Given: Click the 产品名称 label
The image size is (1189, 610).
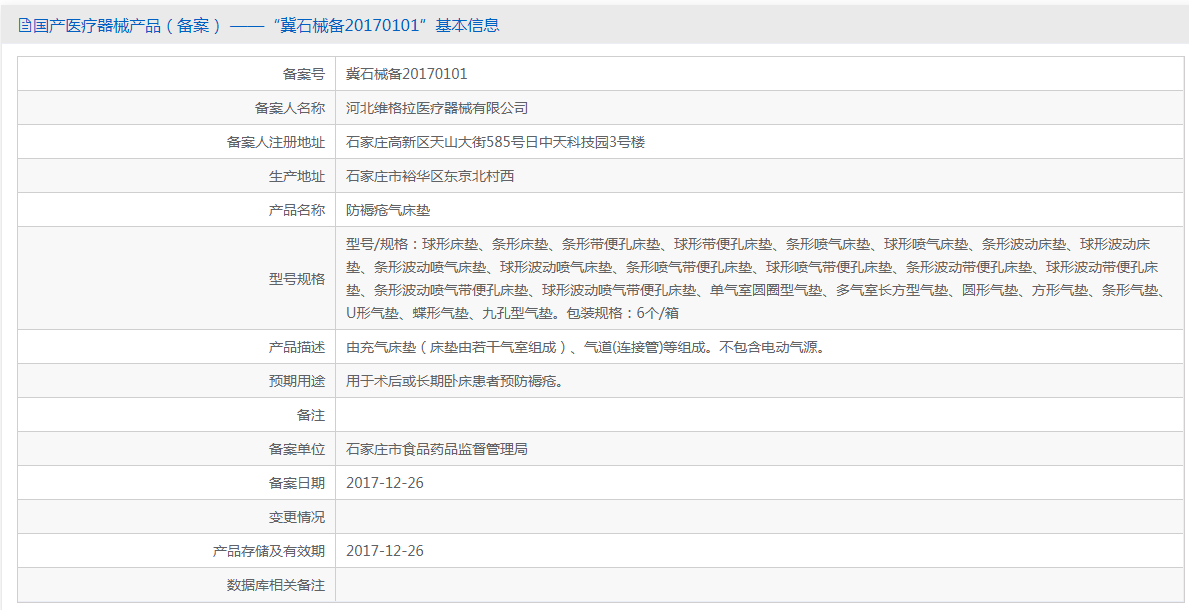Looking at the screenshot, I should [x=296, y=210].
